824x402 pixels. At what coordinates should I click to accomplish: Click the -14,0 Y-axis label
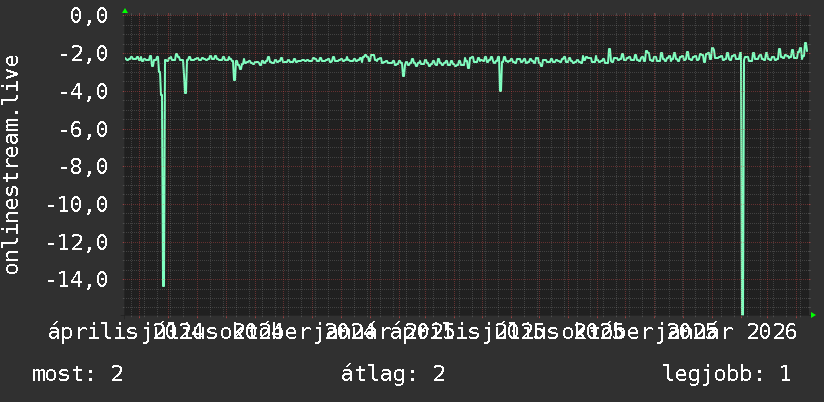(77, 279)
